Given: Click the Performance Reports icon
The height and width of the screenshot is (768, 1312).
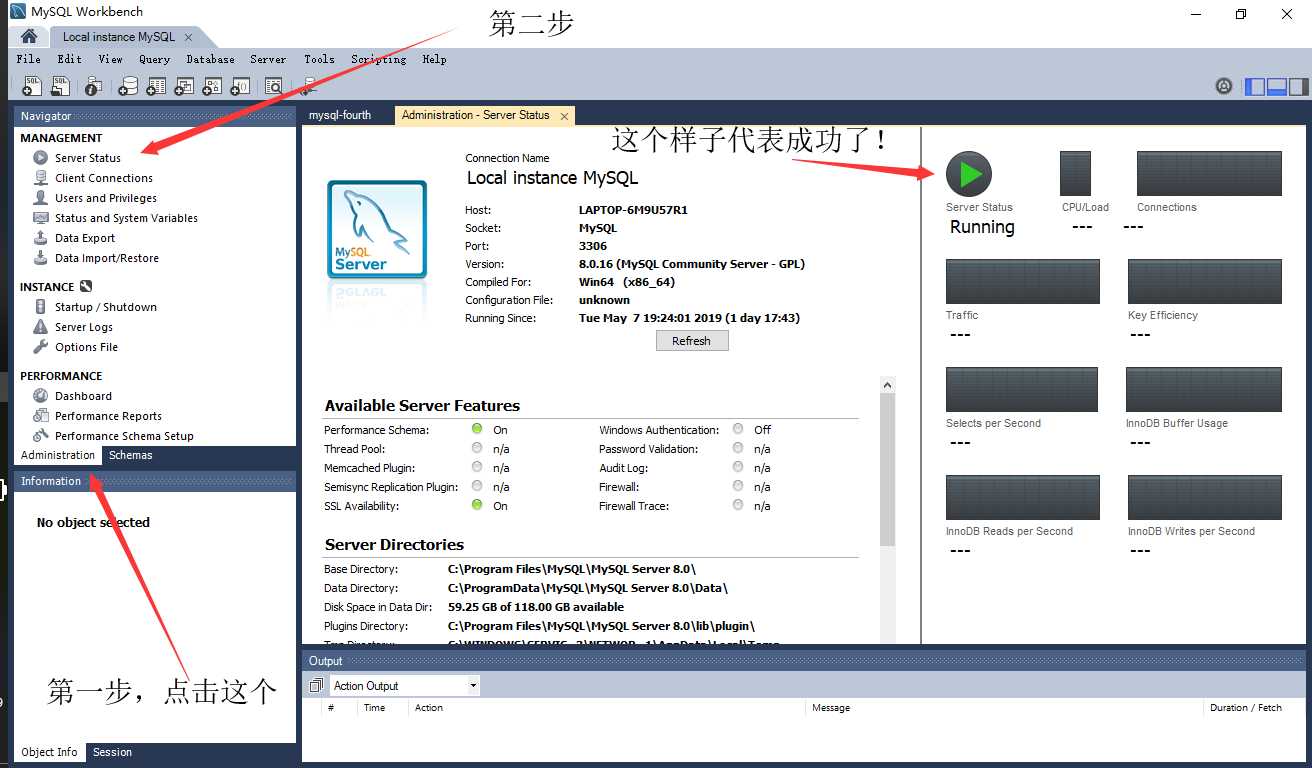Looking at the screenshot, I should 40,416.
